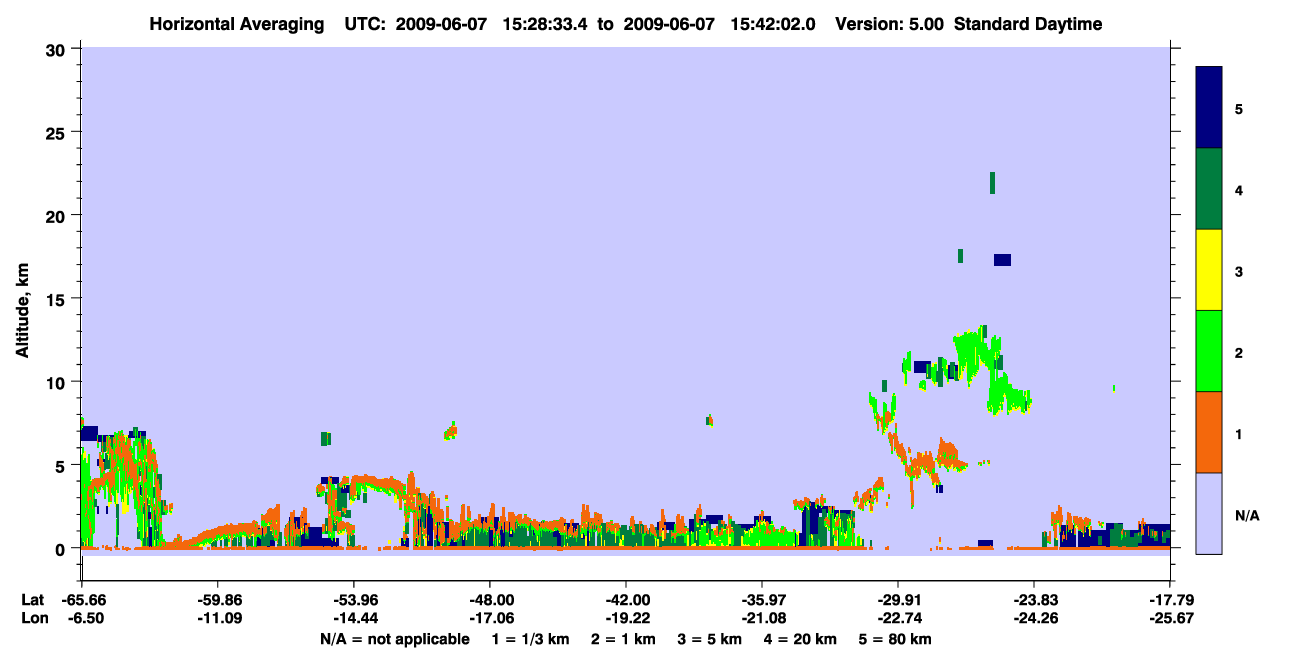Click the 'N/A = not applicable' legend text
This screenshot has height=667, width=1300.
click(394, 639)
